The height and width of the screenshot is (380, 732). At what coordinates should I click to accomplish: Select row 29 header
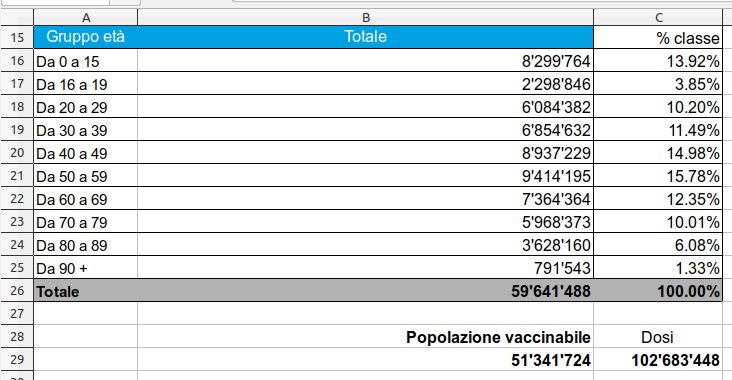coord(17,359)
